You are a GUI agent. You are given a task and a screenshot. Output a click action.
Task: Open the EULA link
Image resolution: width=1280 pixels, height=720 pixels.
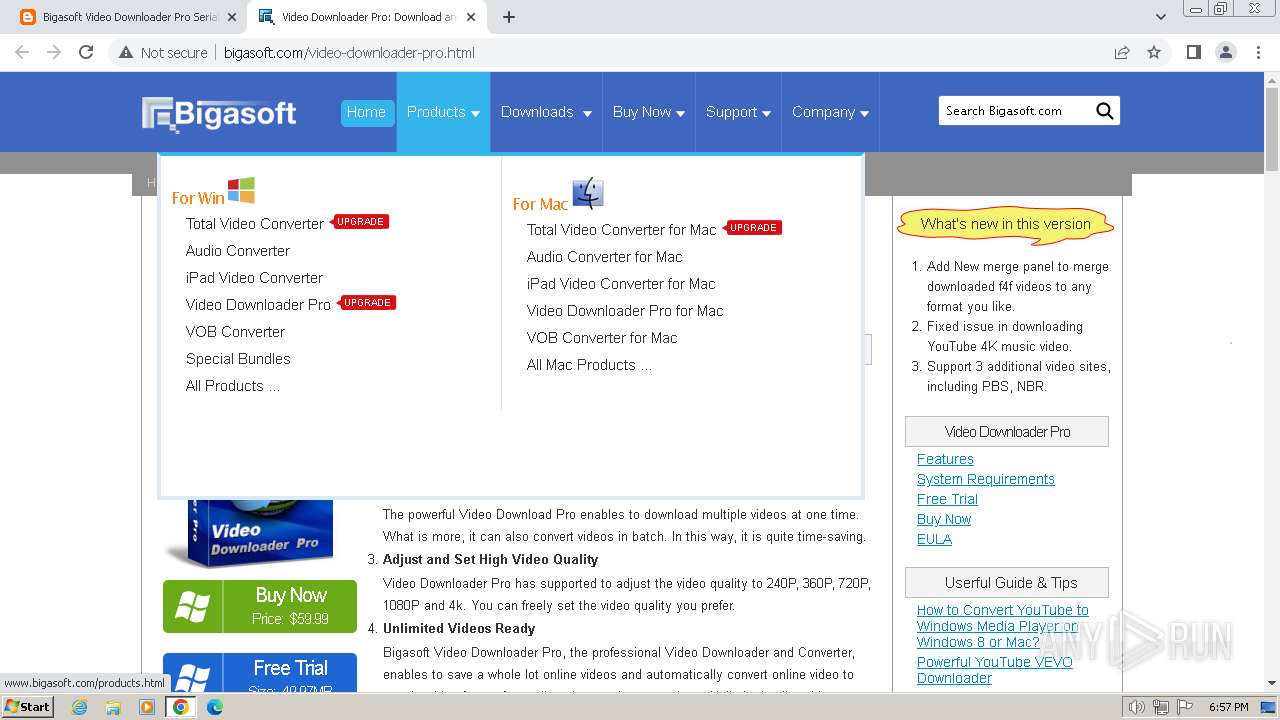pos(934,539)
